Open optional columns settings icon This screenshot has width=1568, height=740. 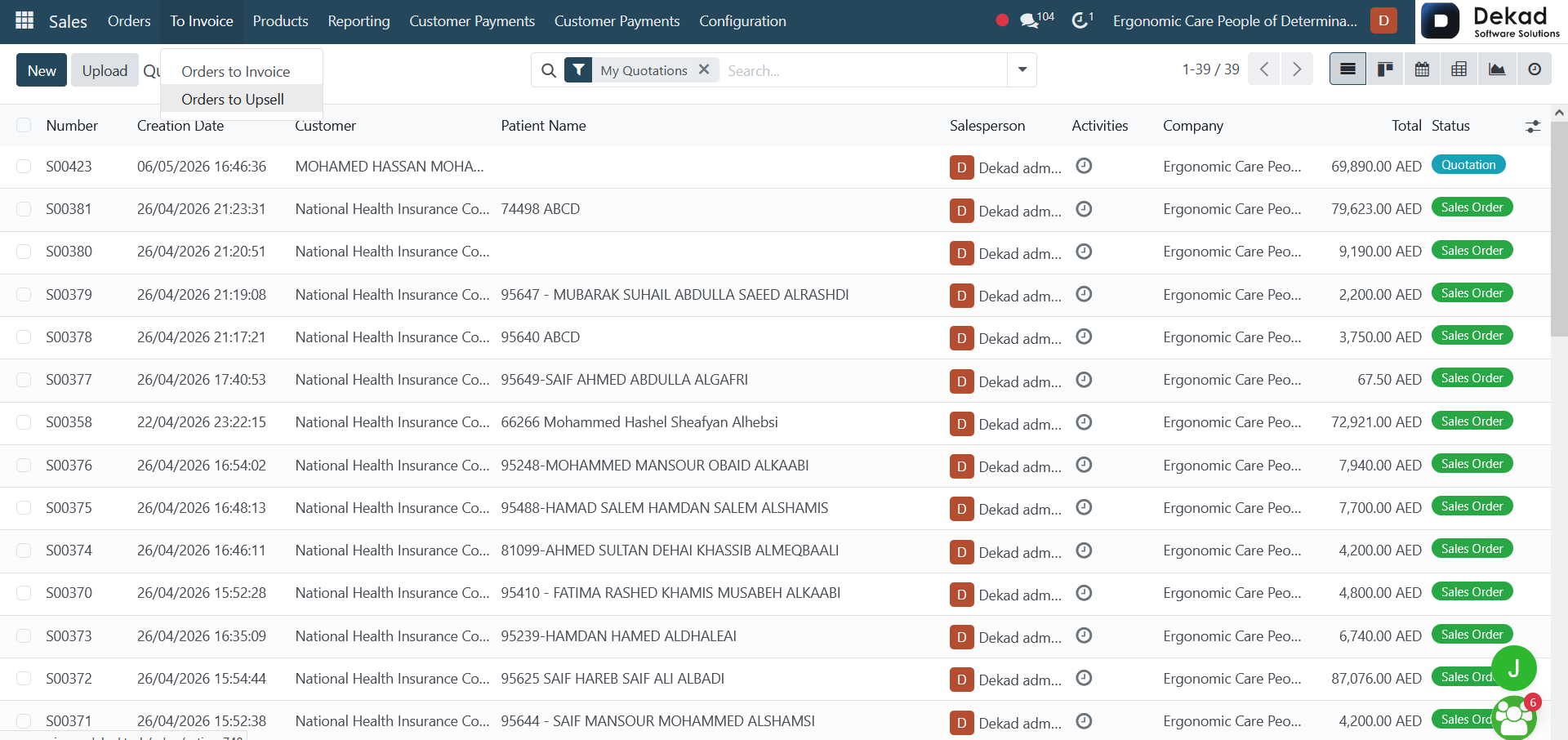1533,126
